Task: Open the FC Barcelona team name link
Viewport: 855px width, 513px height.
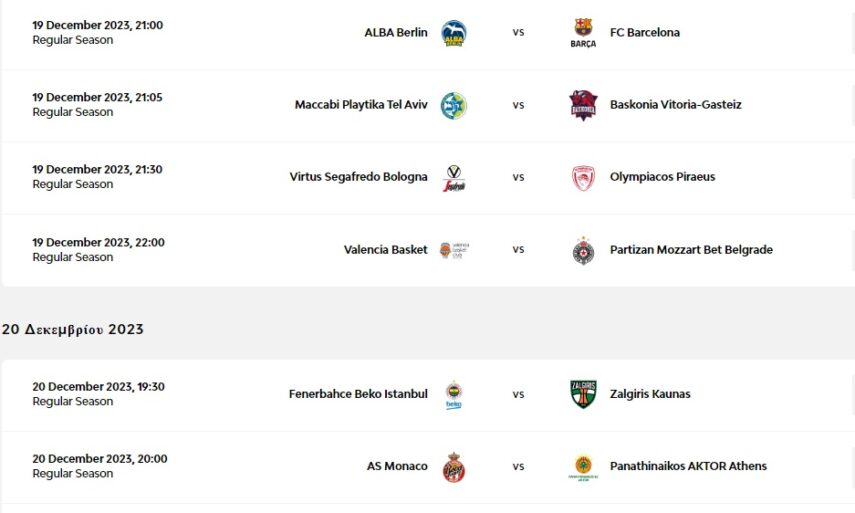Action: point(645,33)
